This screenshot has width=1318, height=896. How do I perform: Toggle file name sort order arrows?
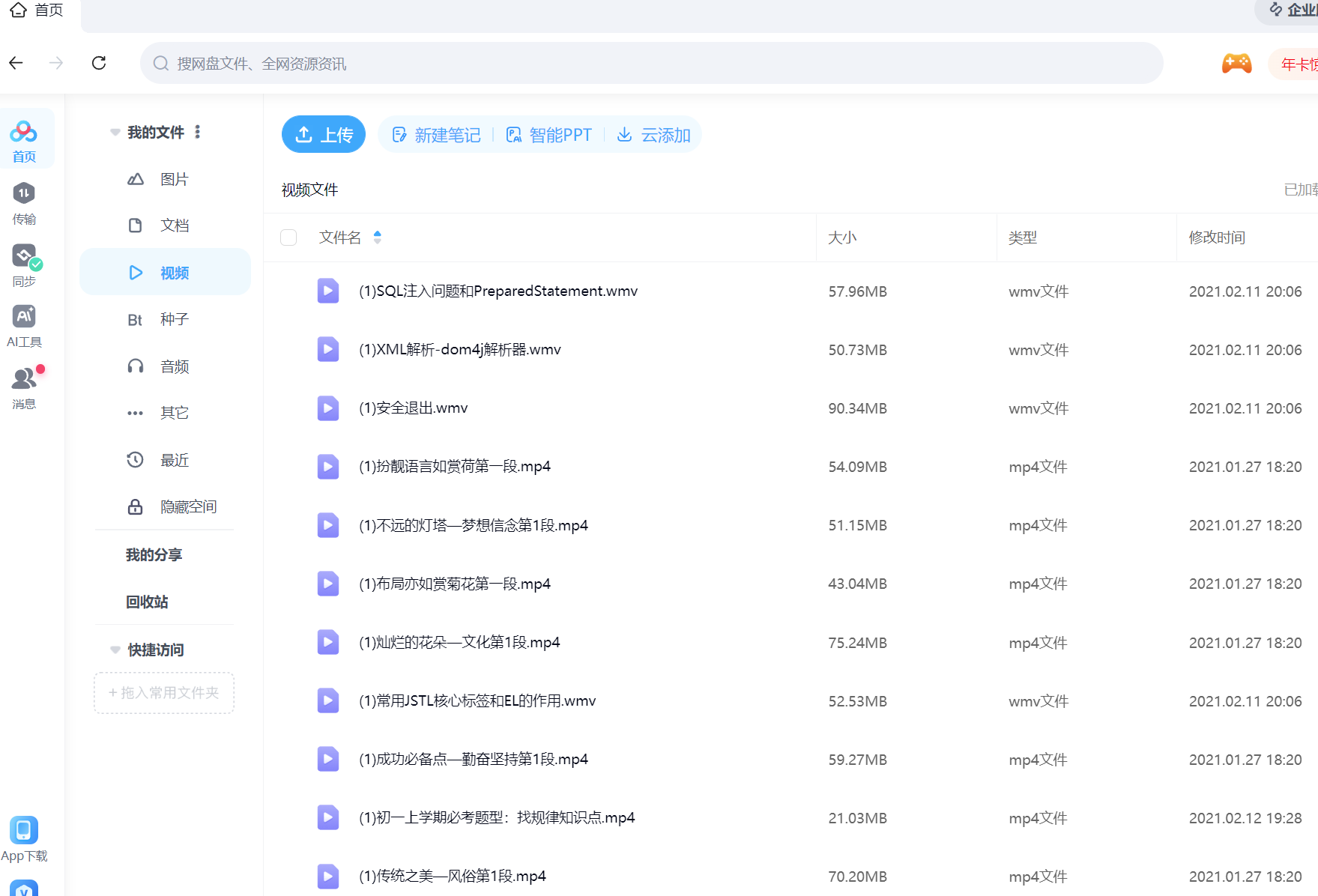point(378,237)
